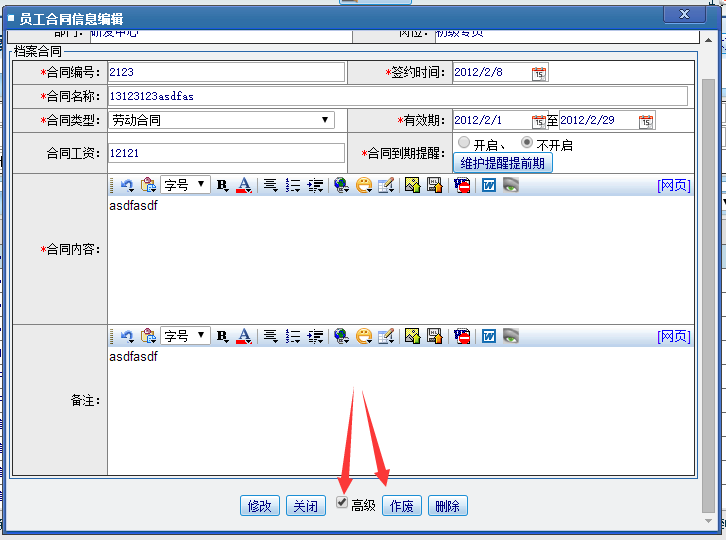Click Word import icon in 合同内容 toolbar
The height and width of the screenshot is (540, 726).
tap(489, 185)
